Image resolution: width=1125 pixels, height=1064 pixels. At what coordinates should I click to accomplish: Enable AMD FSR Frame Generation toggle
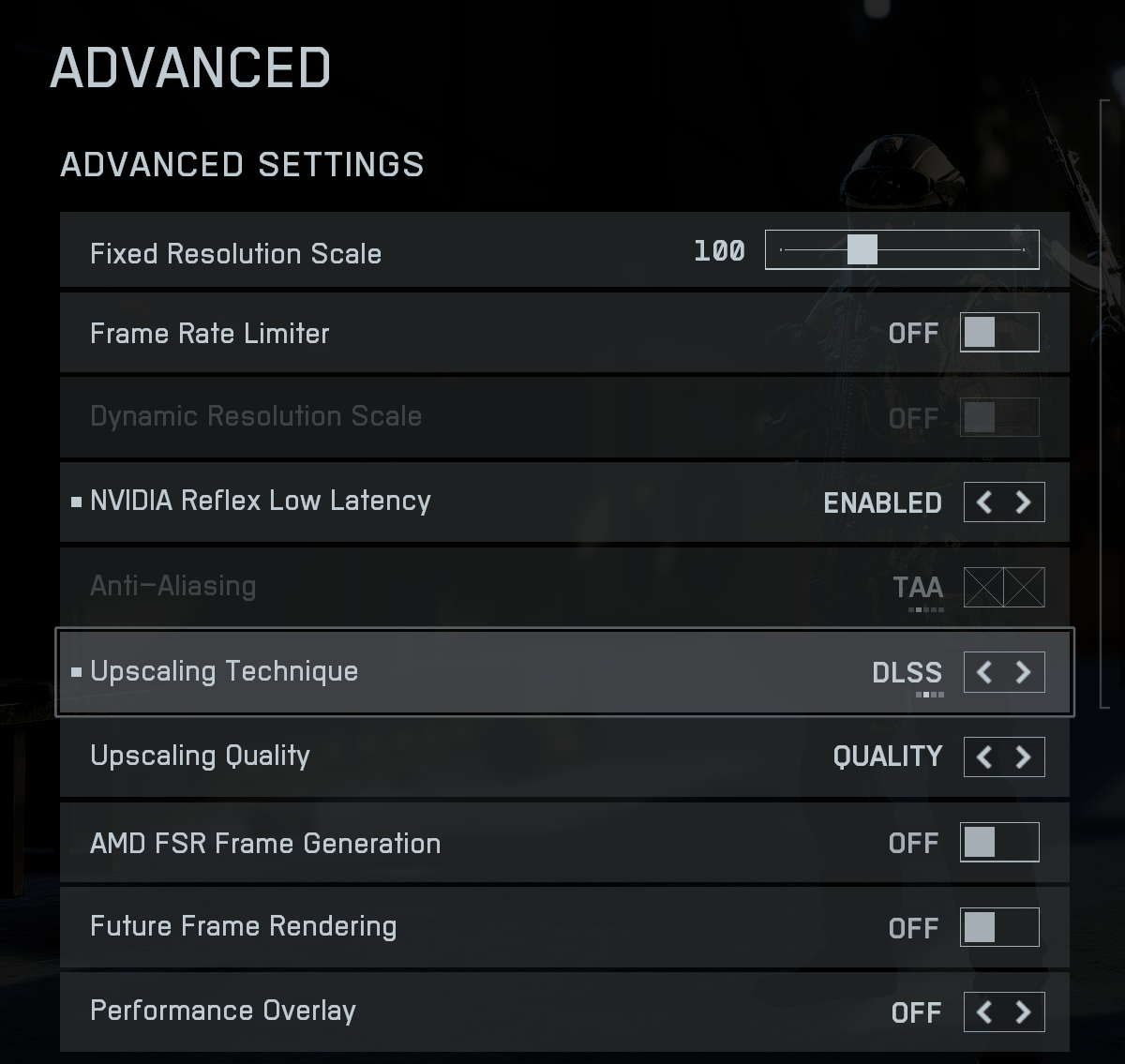tap(999, 842)
